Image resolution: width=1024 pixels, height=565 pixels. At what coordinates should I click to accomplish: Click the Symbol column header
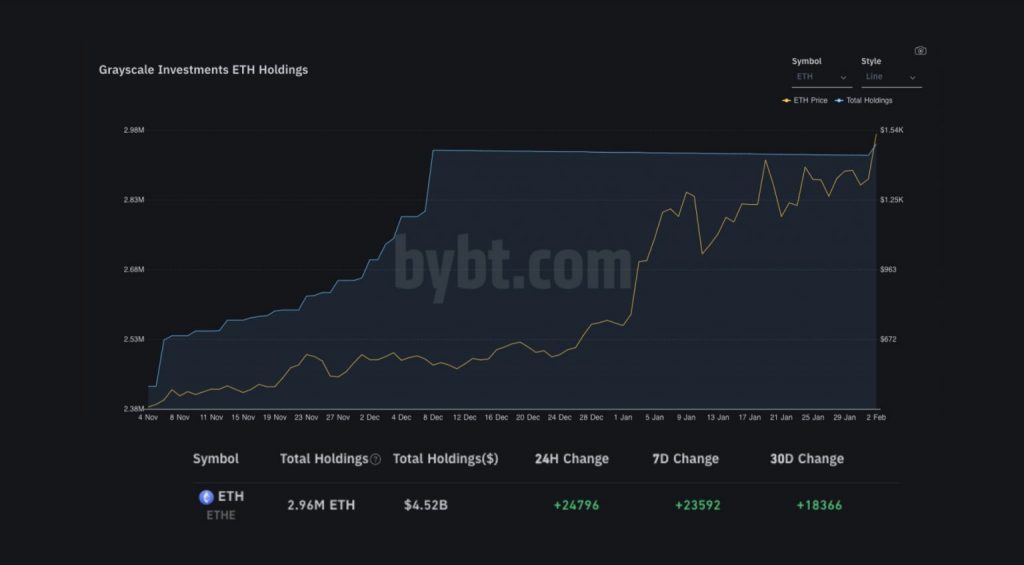216,459
